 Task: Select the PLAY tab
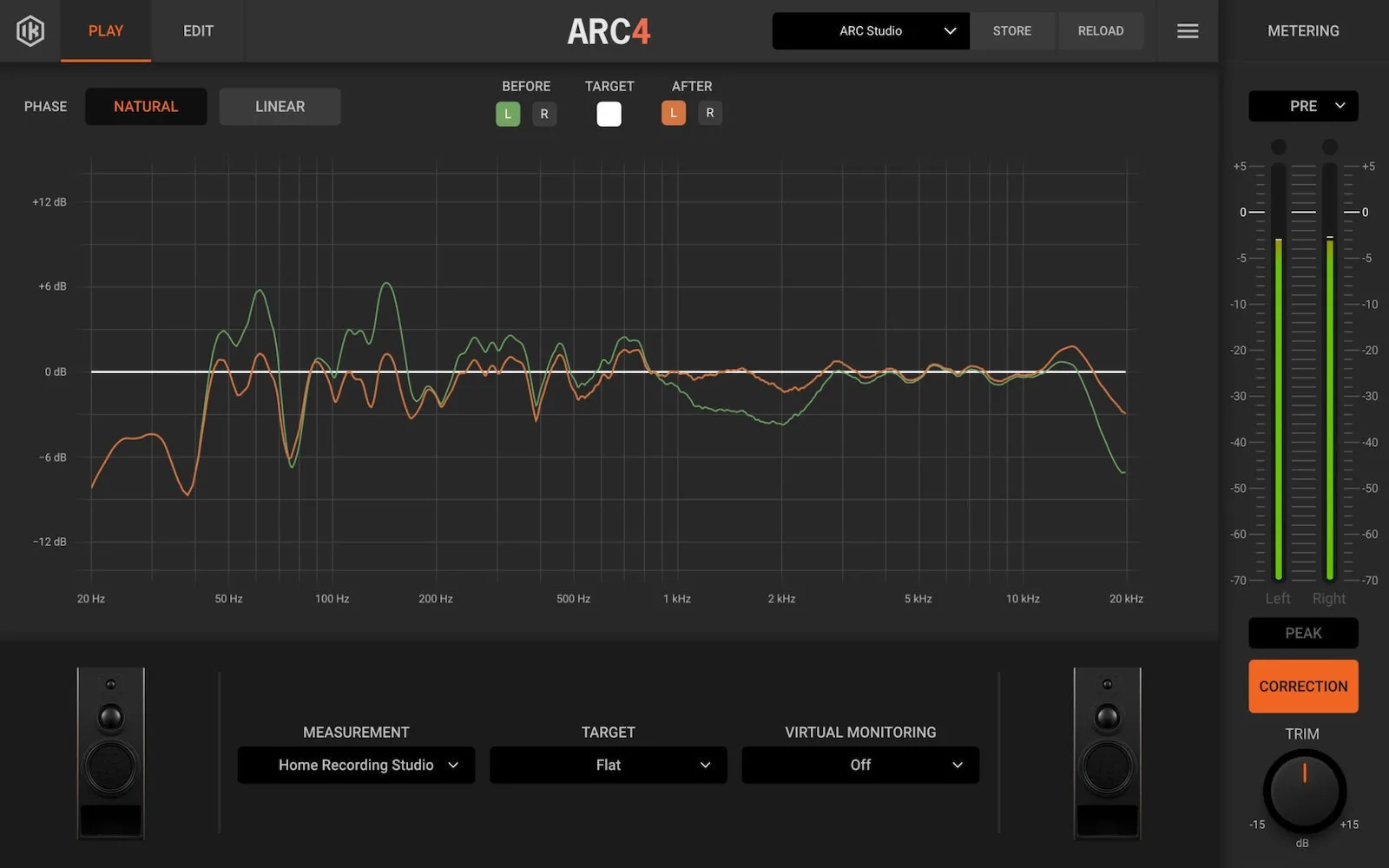coord(106,31)
